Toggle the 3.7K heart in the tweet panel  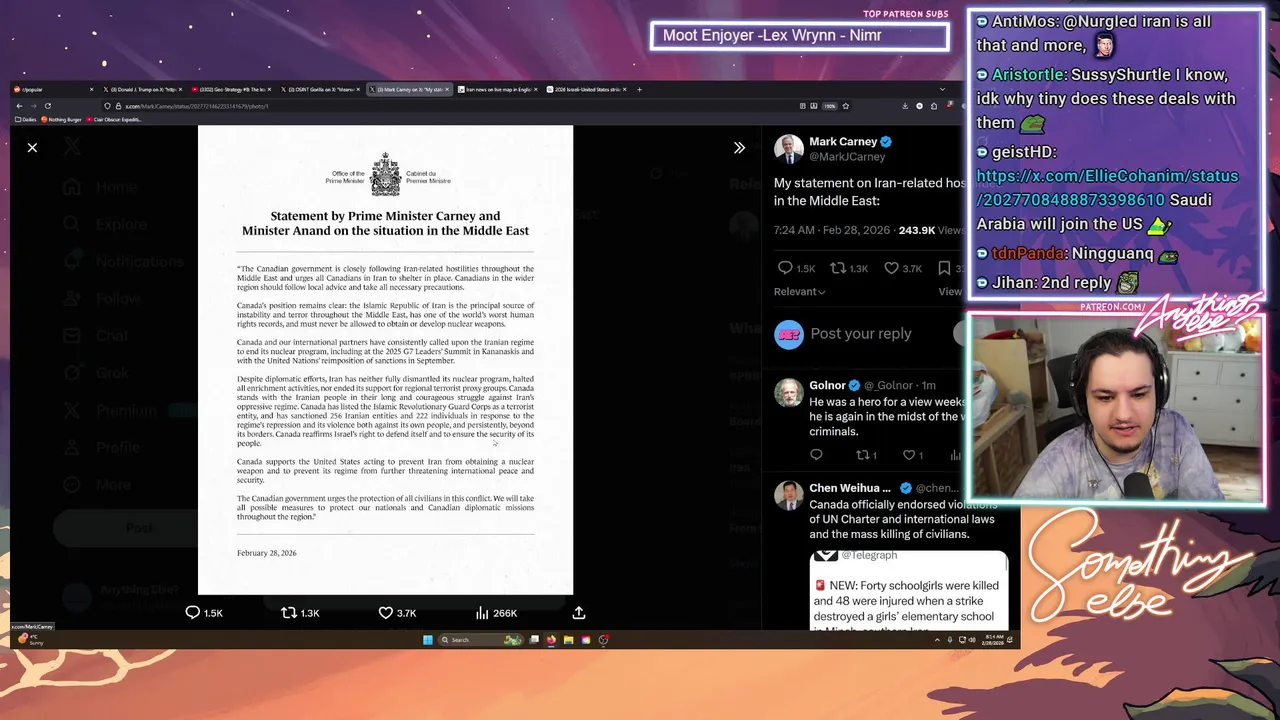coord(891,268)
